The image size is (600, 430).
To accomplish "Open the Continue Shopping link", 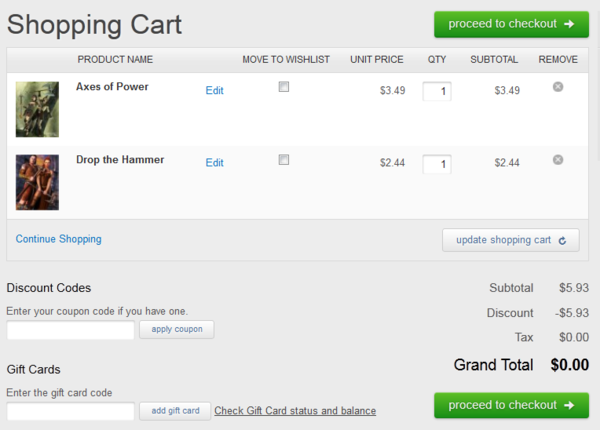I will [x=58, y=239].
